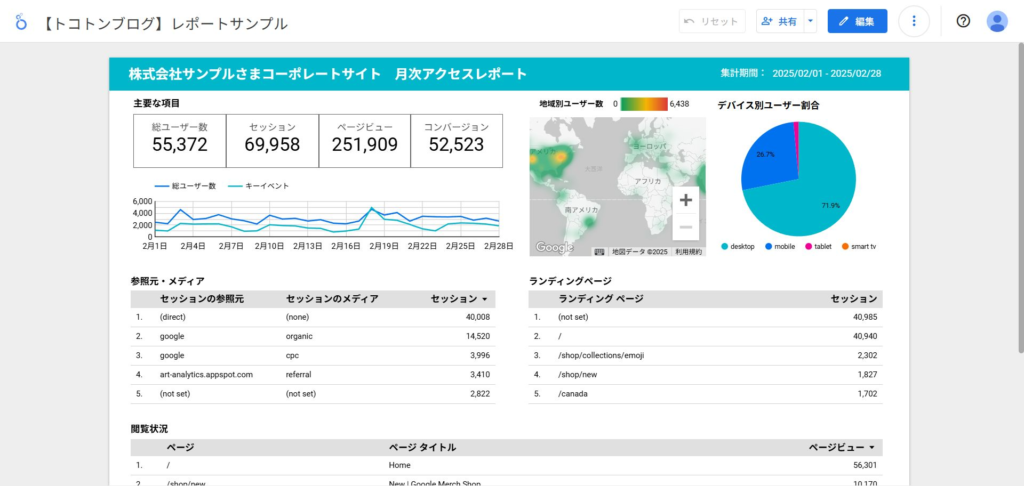Sort by セッション column in 参照元 table

[459, 299]
